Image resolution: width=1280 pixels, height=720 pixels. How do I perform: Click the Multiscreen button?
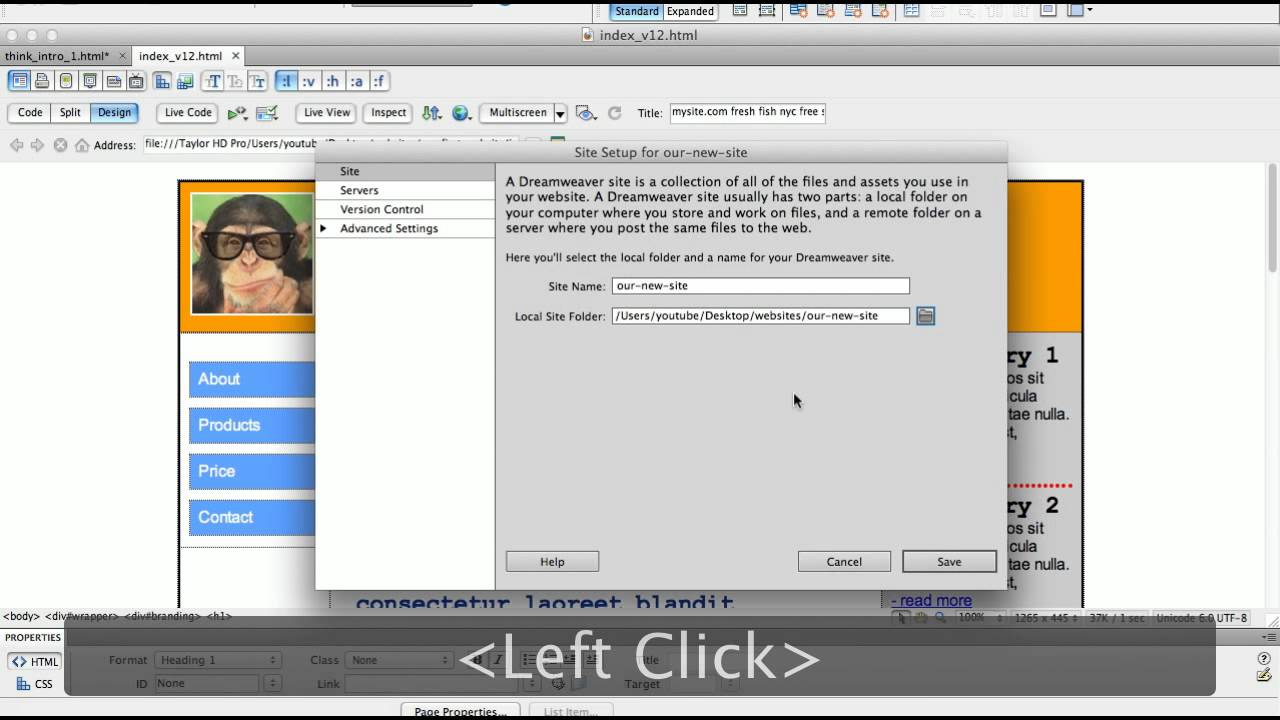[x=518, y=113]
